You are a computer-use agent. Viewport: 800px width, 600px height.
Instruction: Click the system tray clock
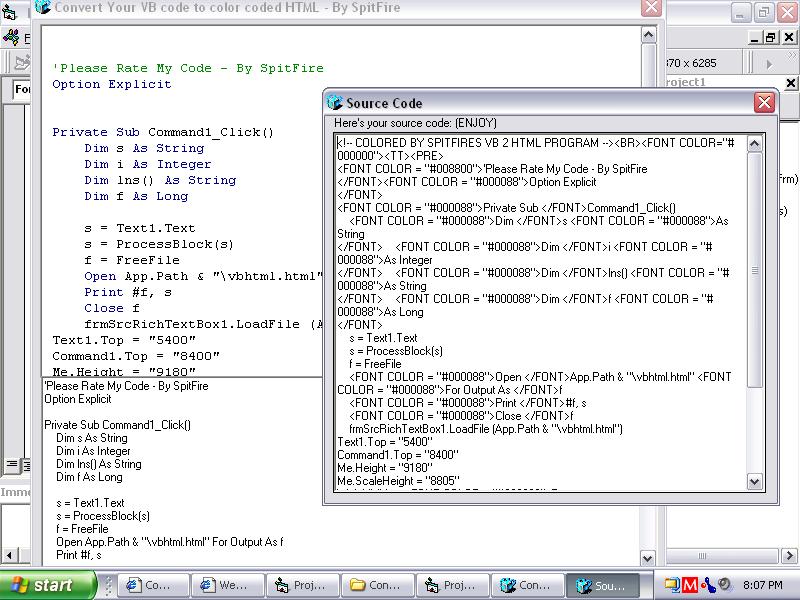point(763,585)
